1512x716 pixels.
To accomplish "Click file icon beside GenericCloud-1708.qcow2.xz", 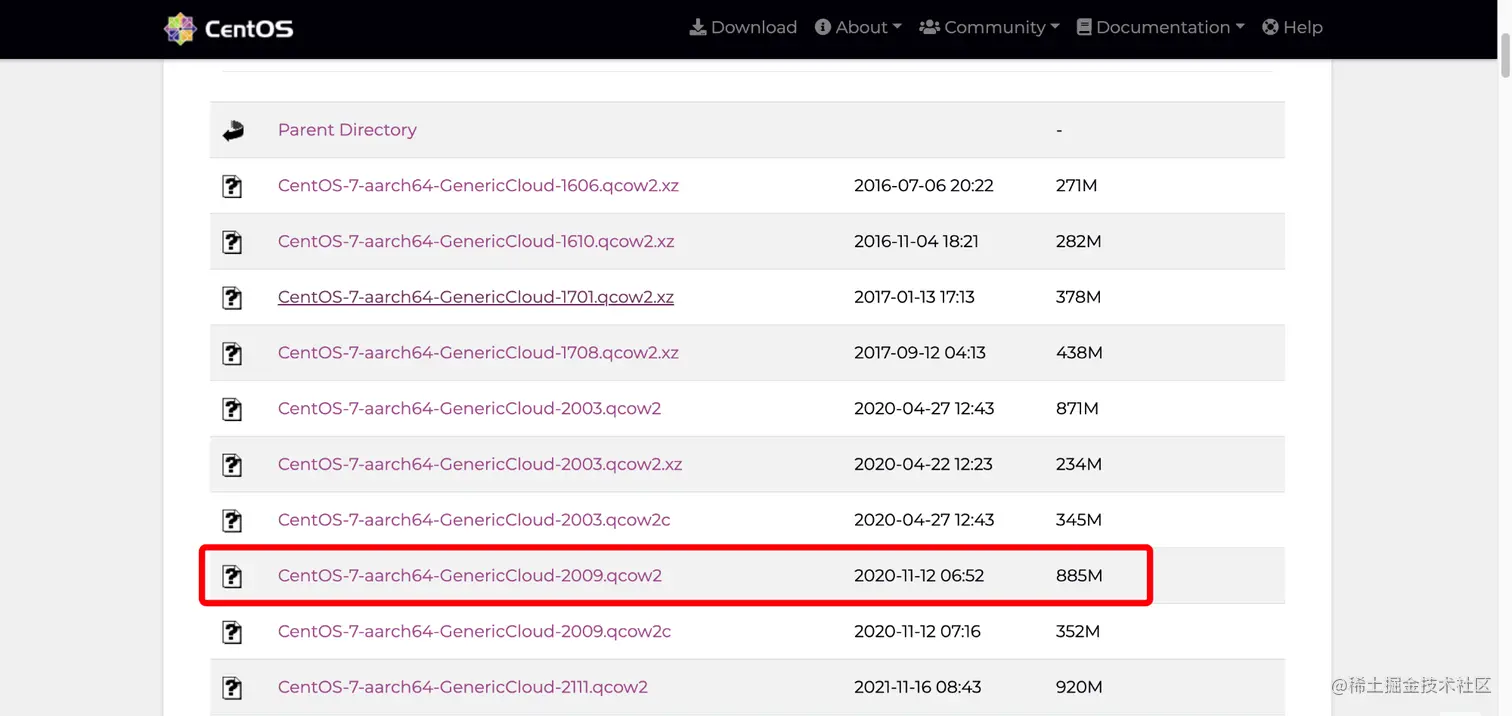I will click(x=232, y=353).
